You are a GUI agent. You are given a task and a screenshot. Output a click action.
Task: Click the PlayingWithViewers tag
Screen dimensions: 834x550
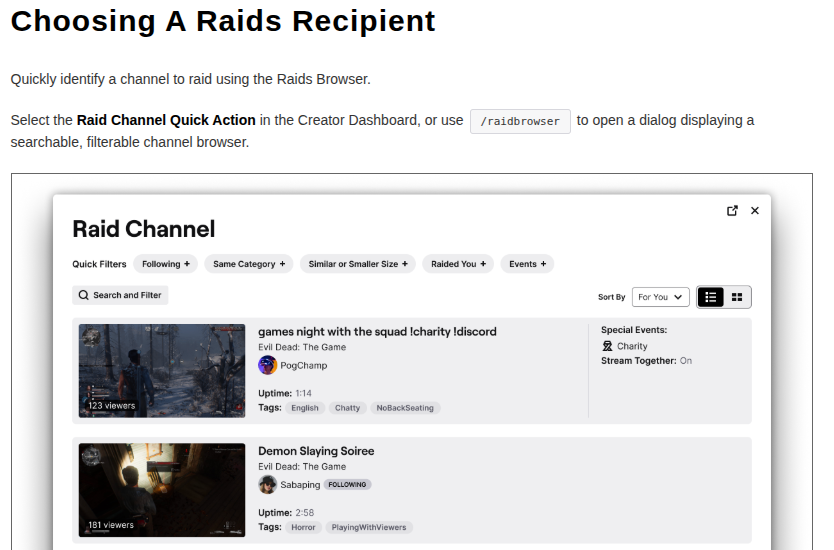tap(369, 527)
